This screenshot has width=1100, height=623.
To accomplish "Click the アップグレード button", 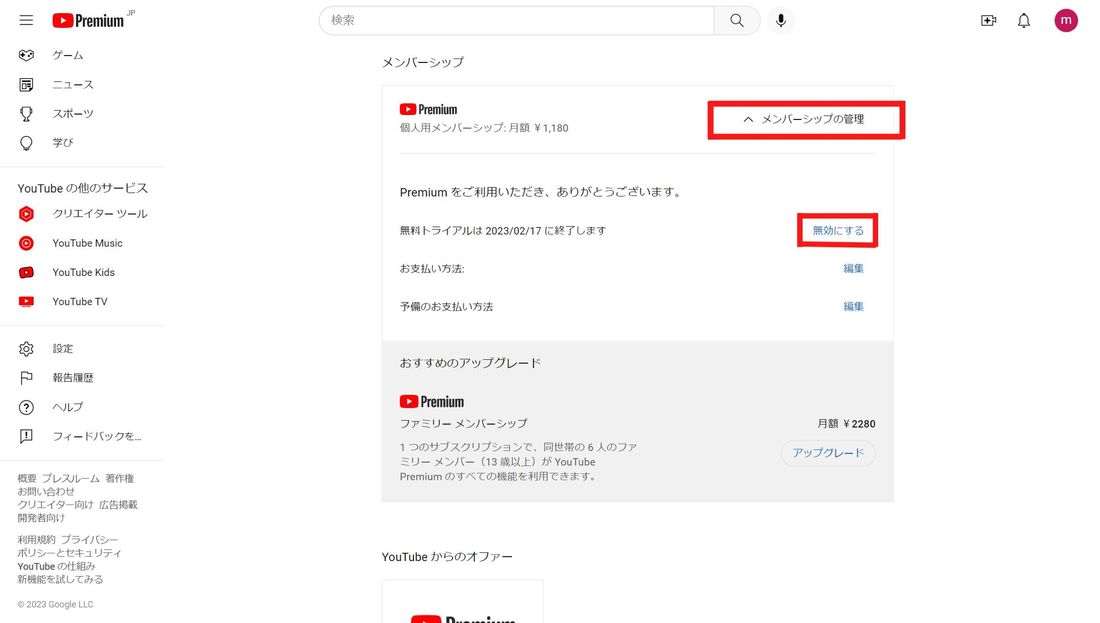I will (x=828, y=453).
